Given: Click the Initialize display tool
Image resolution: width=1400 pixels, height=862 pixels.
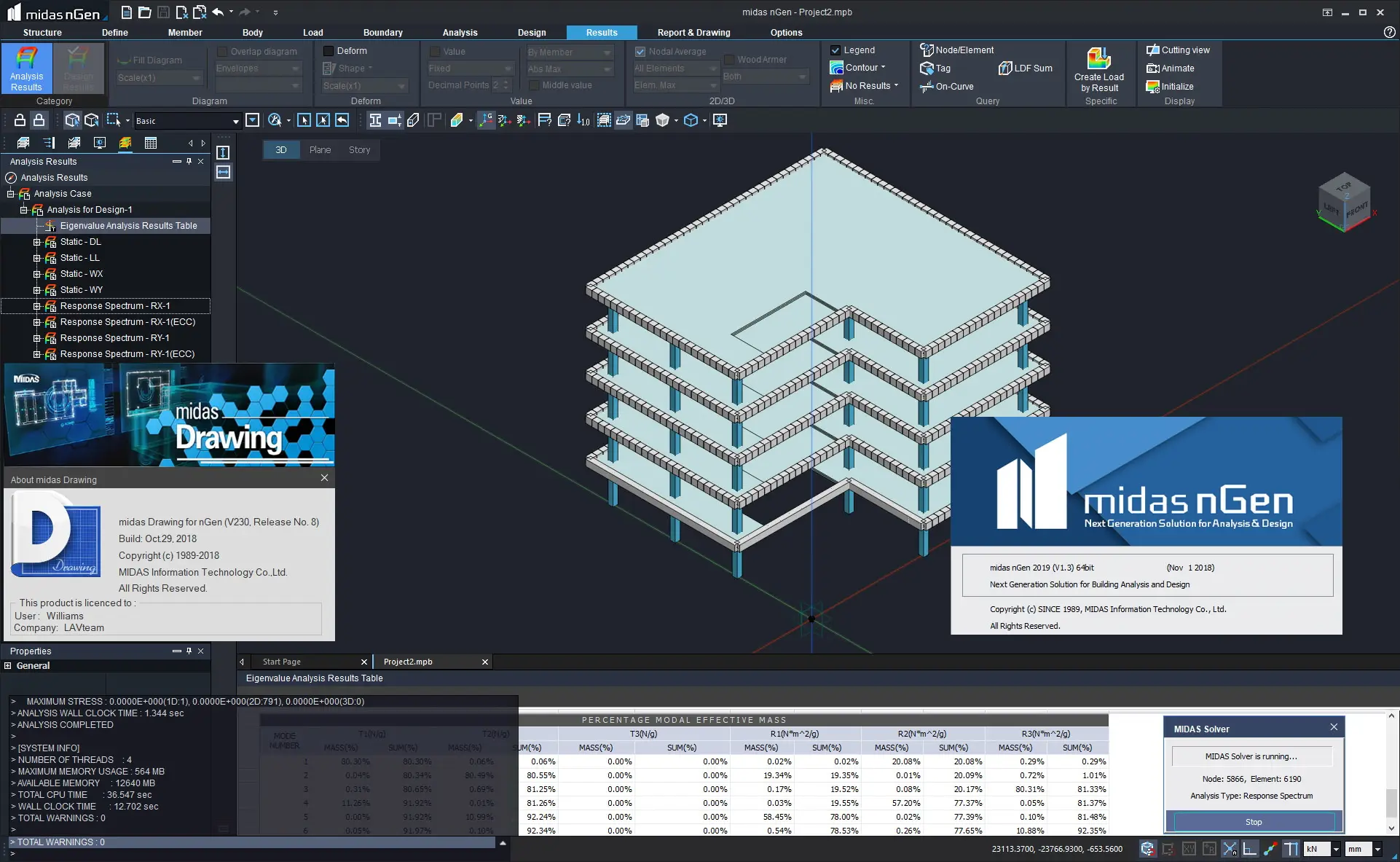Looking at the screenshot, I should click(x=1170, y=86).
